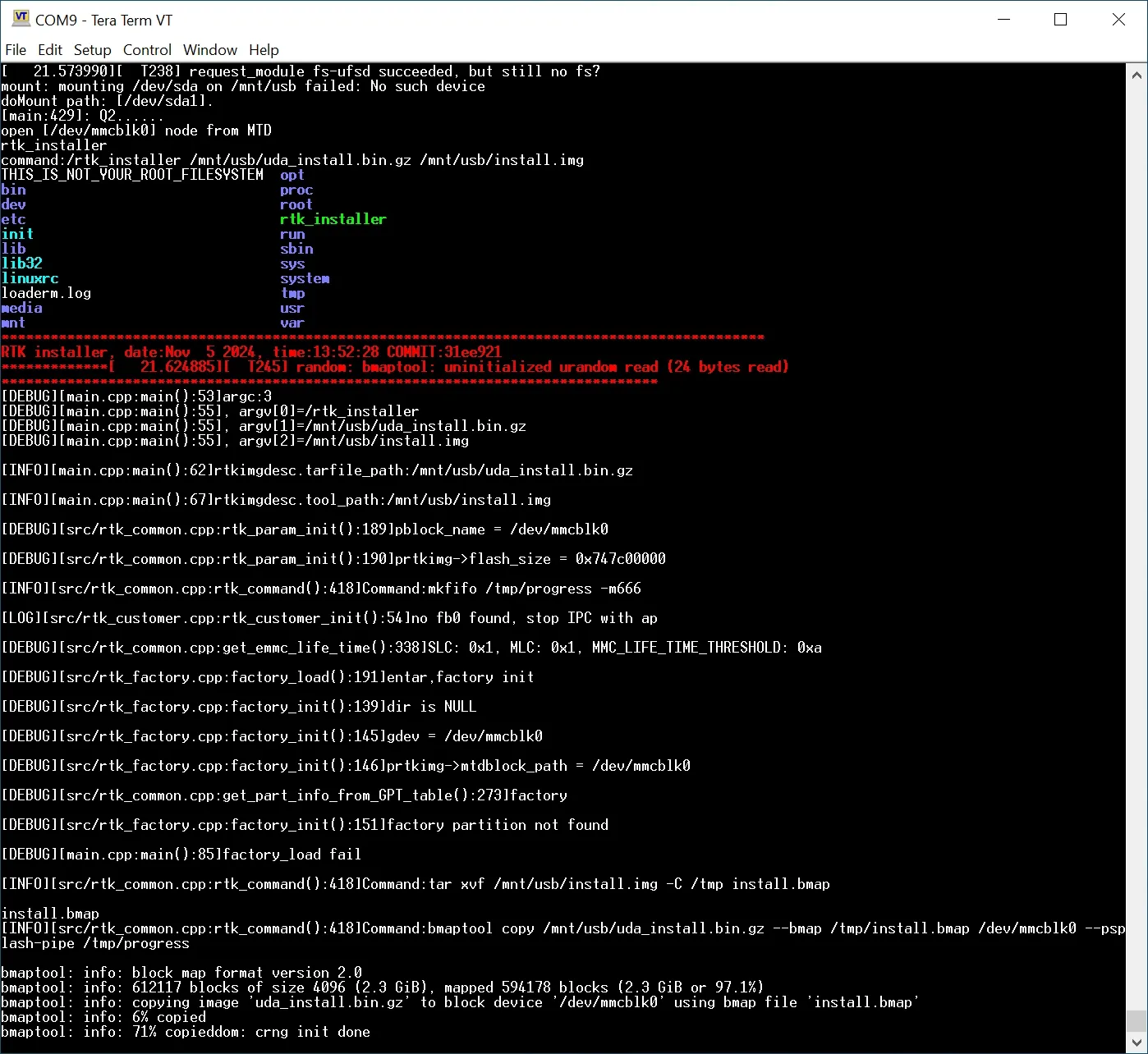Open the Setup menu

pyautogui.click(x=93, y=50)
